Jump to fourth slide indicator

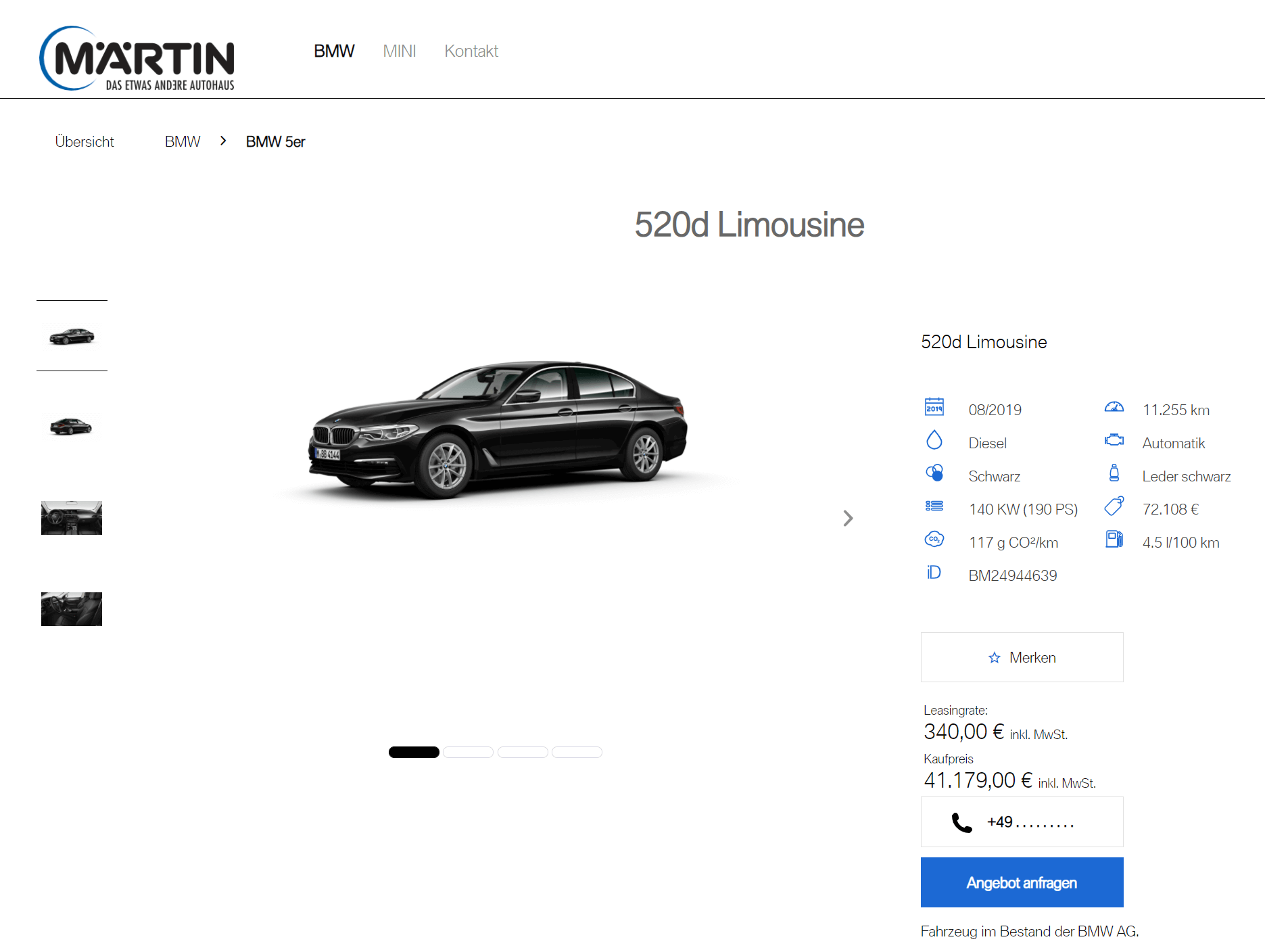click(x=577, y=752)
